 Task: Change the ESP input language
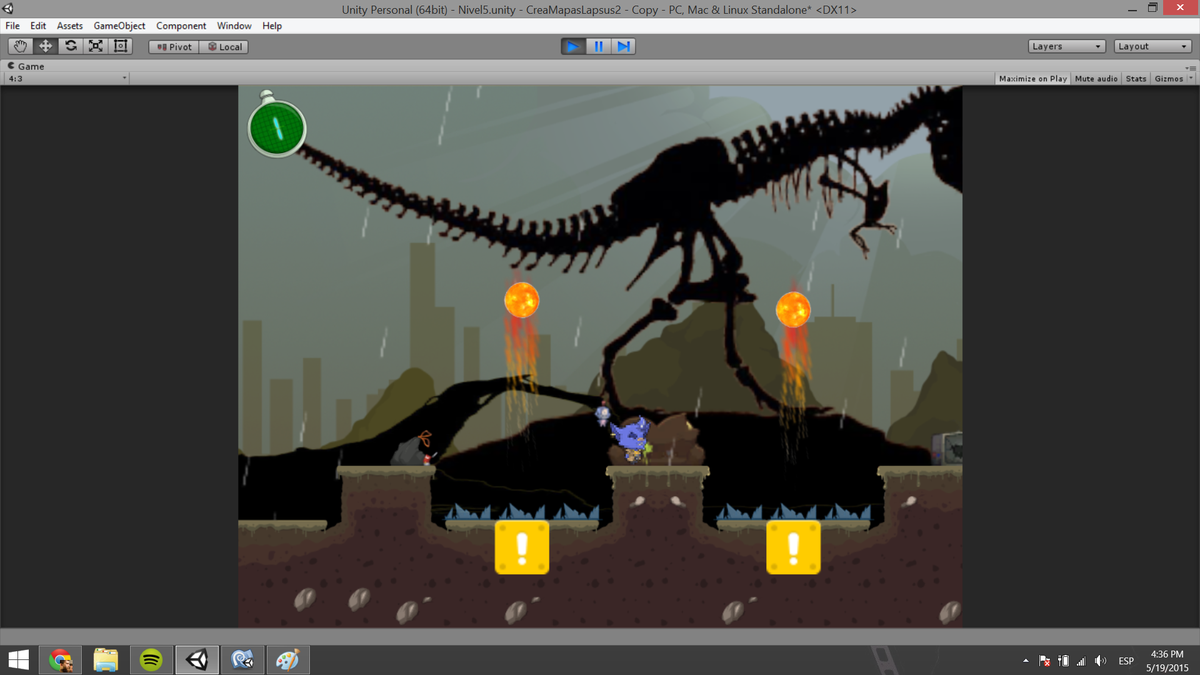(x=1126, y=661)
